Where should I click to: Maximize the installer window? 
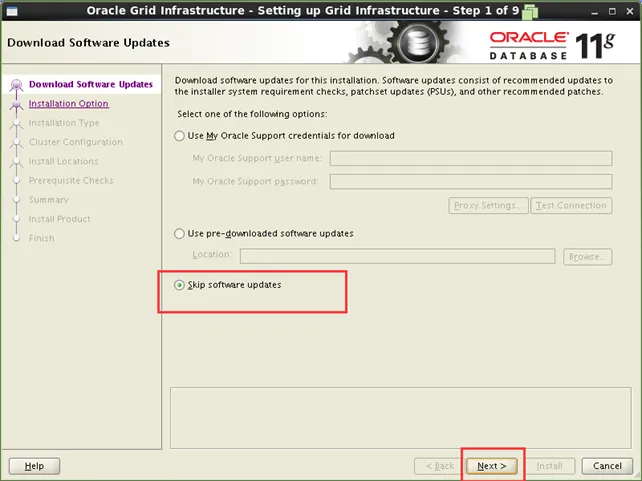612,11
